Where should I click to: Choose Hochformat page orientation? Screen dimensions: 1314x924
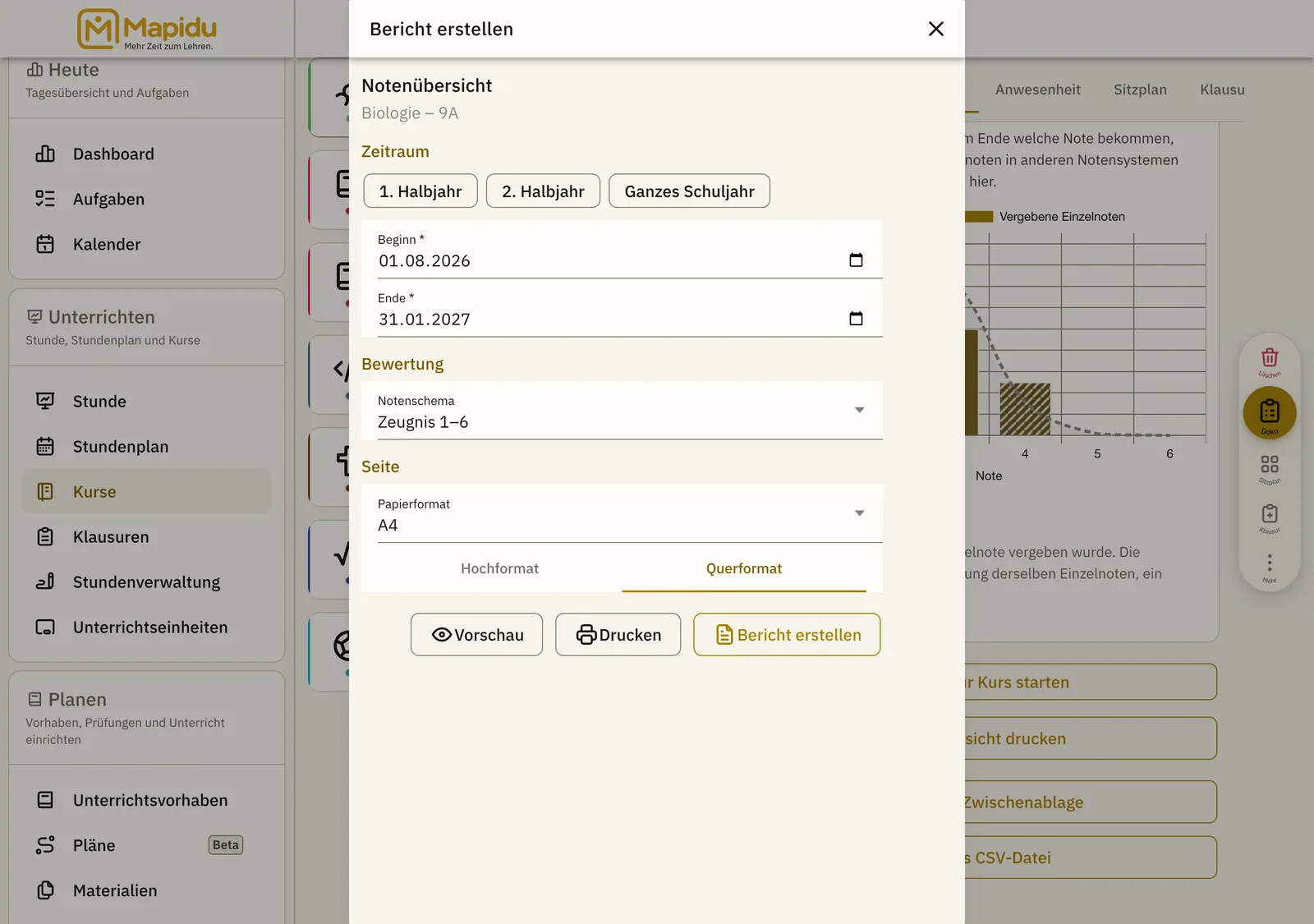click(499, 569)
